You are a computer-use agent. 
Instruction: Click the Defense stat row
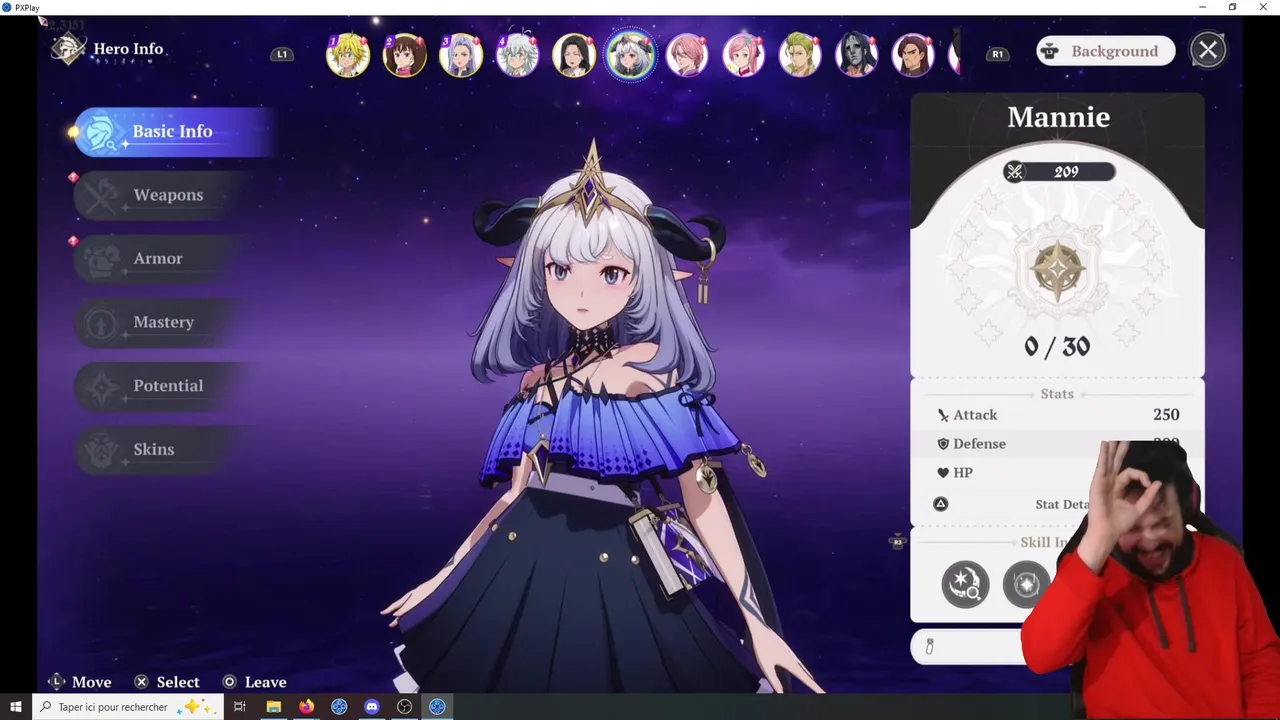[1057, 444]
